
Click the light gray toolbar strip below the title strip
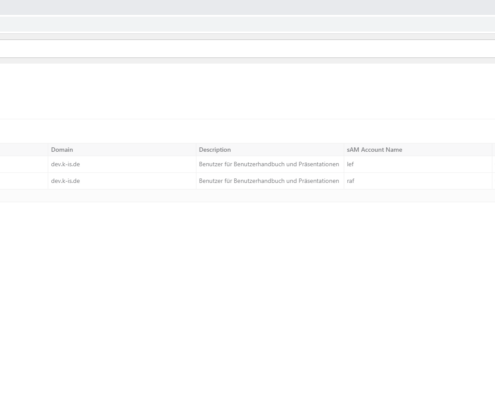(247, 24)
